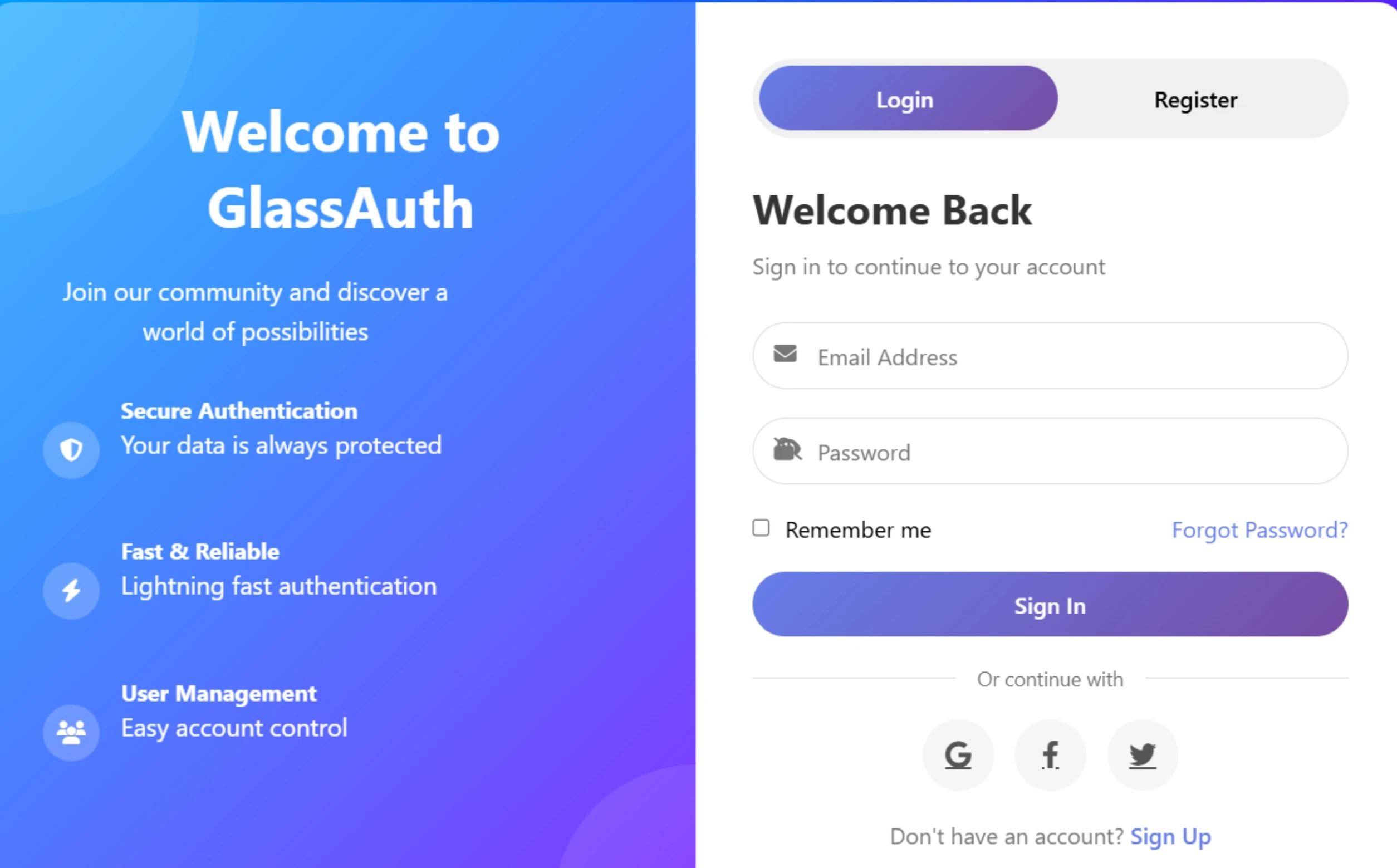Click the Or continue with divider text
The image size is (1397, 868).
(1050, 679)
